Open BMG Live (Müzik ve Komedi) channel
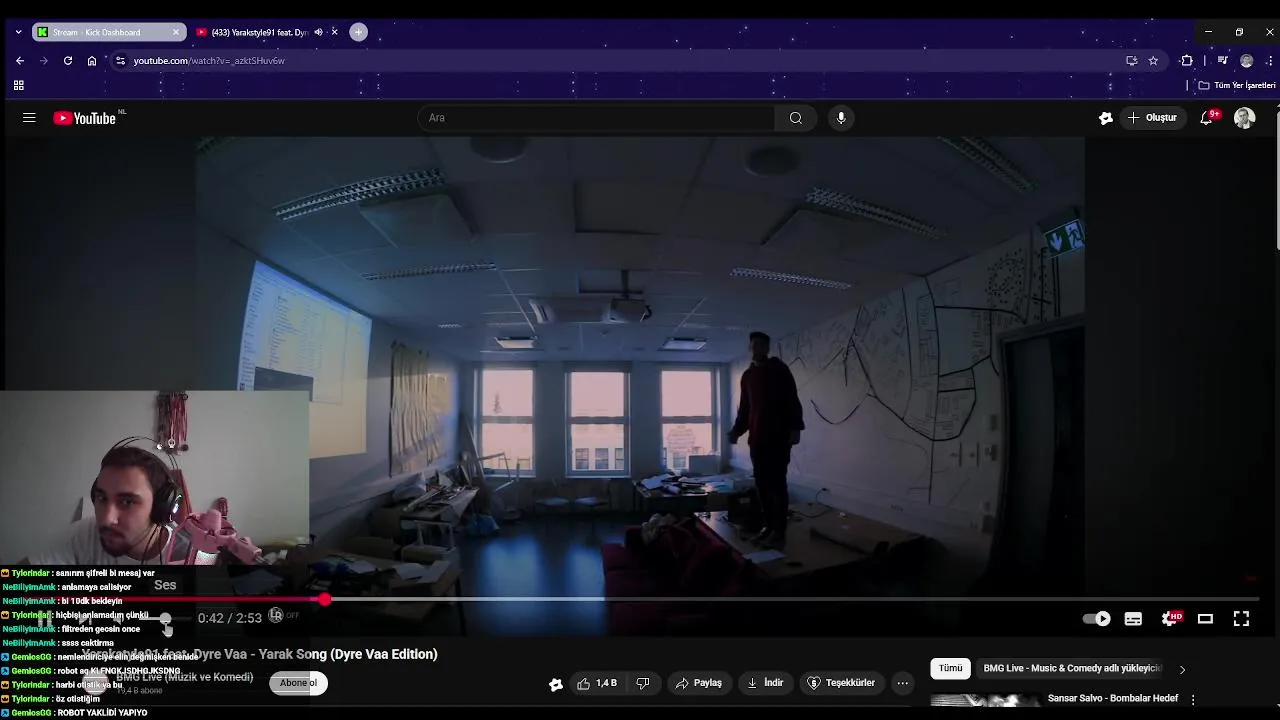Viewport: 1280px width, 720px height. tap(184, 677)
